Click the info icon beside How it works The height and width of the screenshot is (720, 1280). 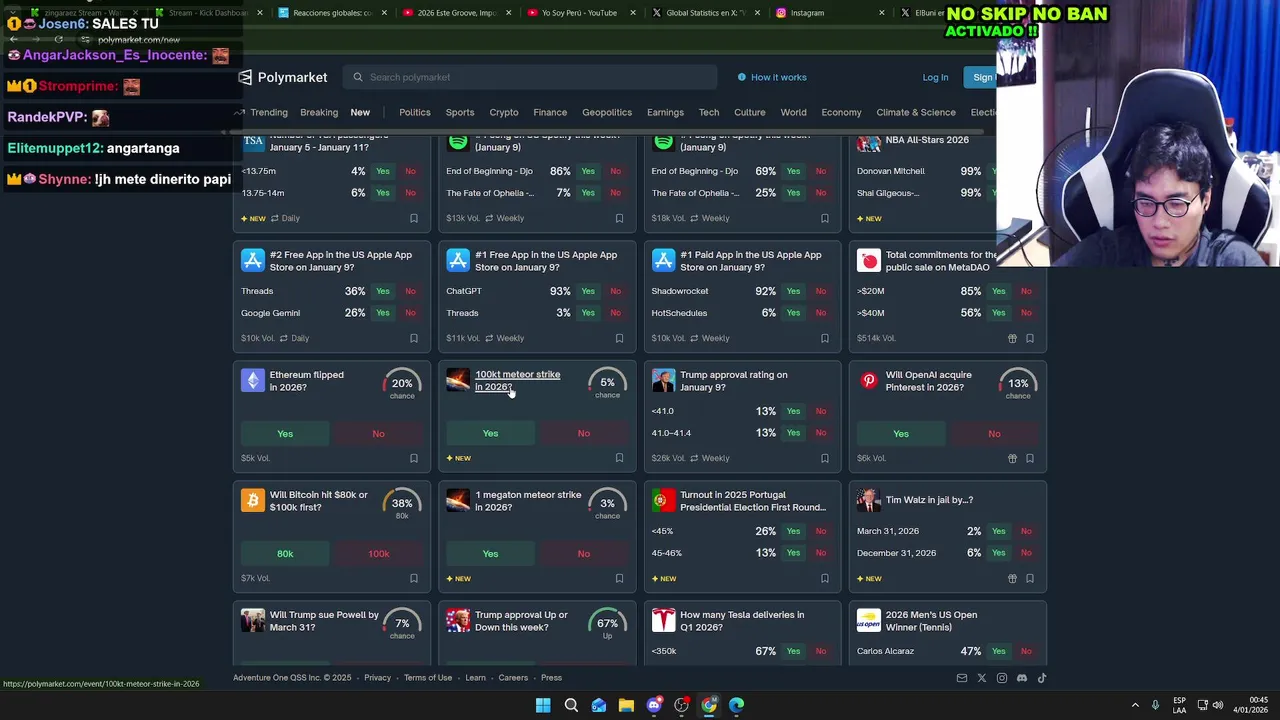(x=742, y=77)
